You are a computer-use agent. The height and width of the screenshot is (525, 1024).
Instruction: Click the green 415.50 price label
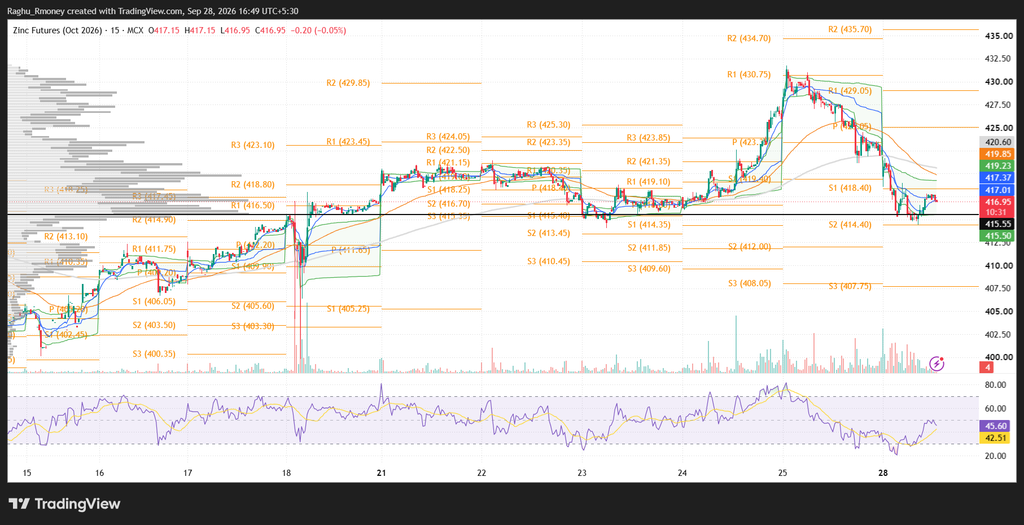(999, 235)
